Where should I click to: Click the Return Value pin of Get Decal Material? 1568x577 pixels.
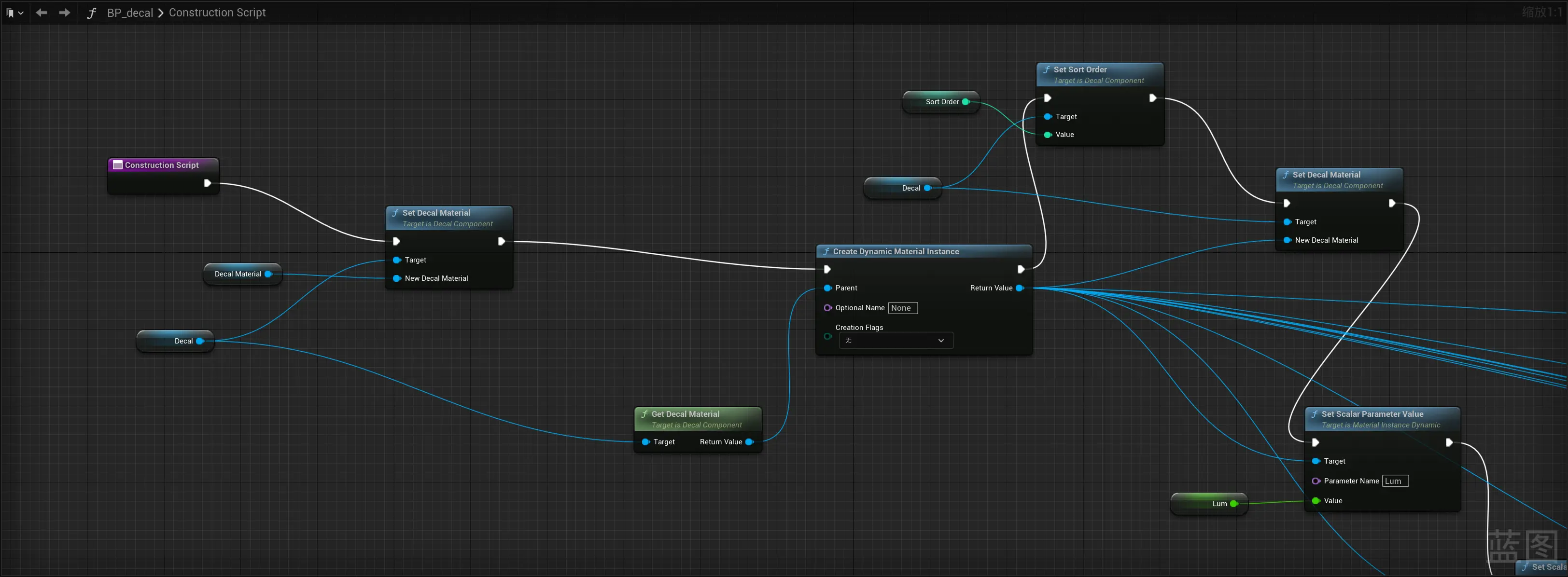click(x=749, y=442)
